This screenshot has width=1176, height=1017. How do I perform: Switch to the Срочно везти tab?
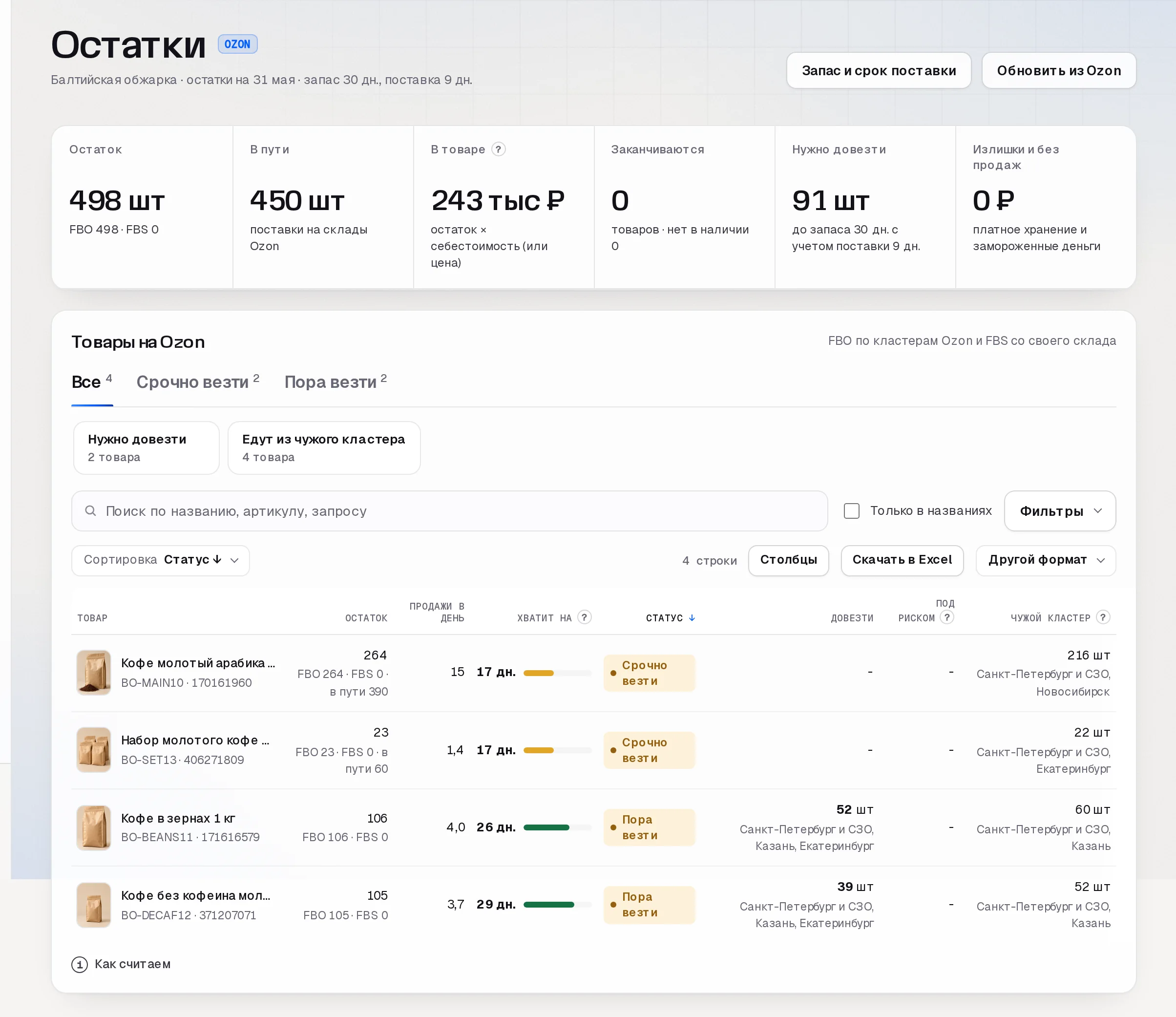click(x=197, y=382)
